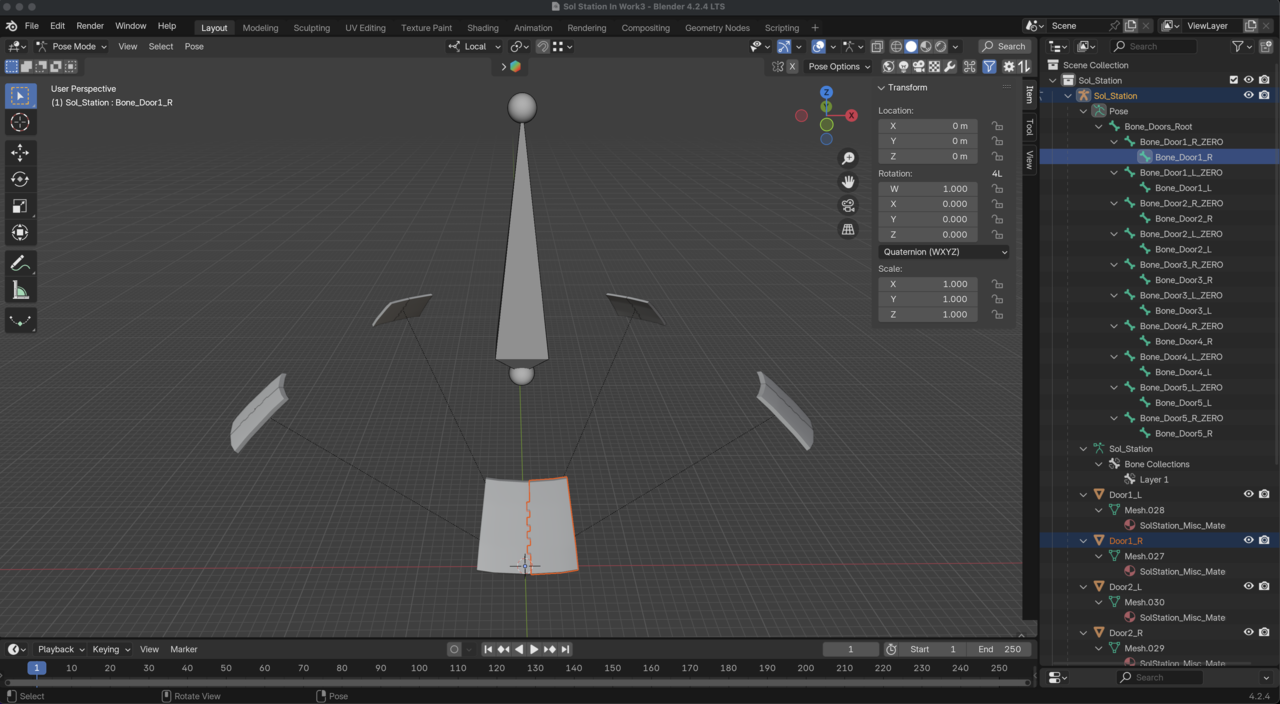The height and width of the screenshot is (704, 1280).
Task: Select the Cursor tool in toolbar
Action: 20,123
